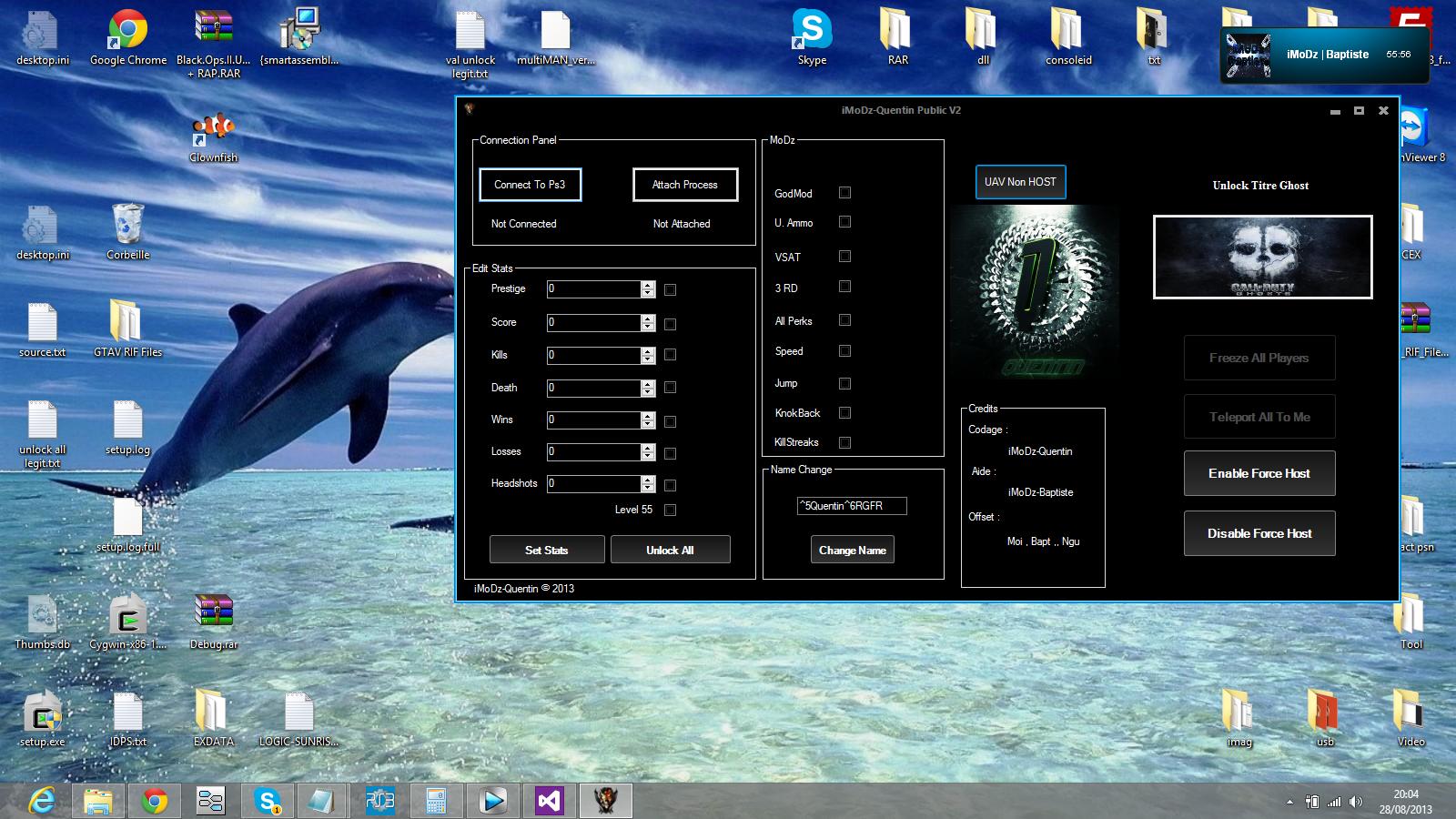Select the LOGIC-SUNRIS... file on desktop
The height and width of the screenshot is (819, 1456).
point(298,720)
